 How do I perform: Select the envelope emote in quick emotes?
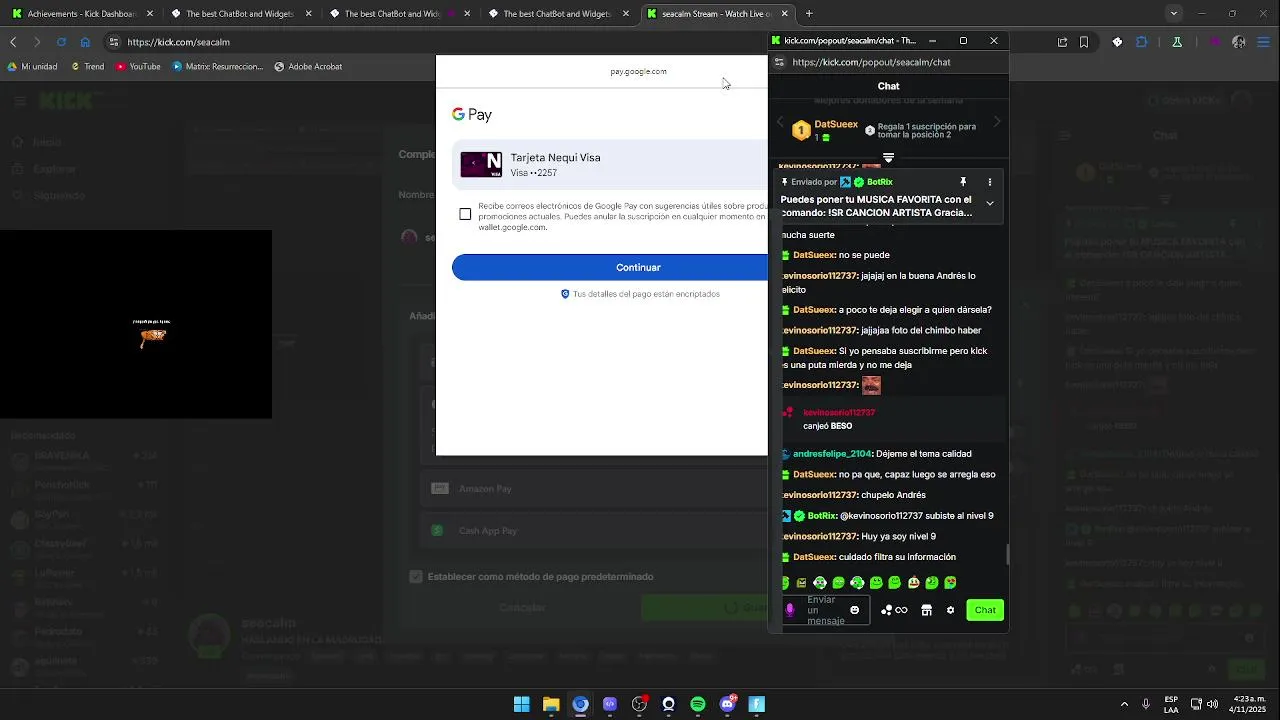[801, 582]
